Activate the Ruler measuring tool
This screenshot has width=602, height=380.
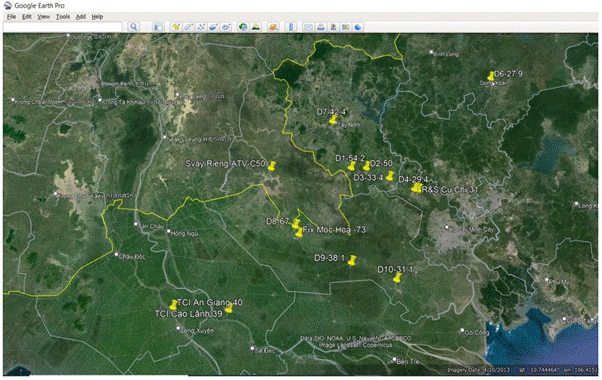291,27
